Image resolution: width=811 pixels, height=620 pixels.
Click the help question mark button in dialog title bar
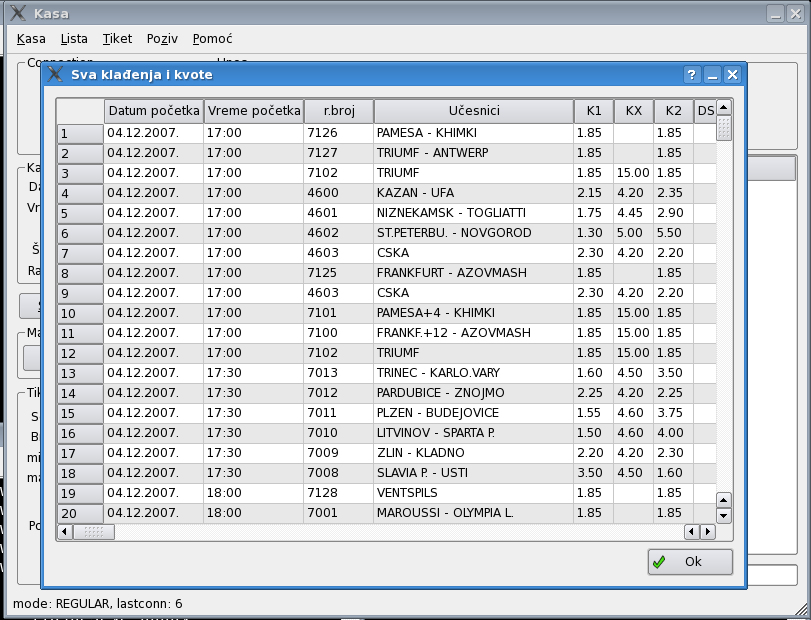(692, 75)
